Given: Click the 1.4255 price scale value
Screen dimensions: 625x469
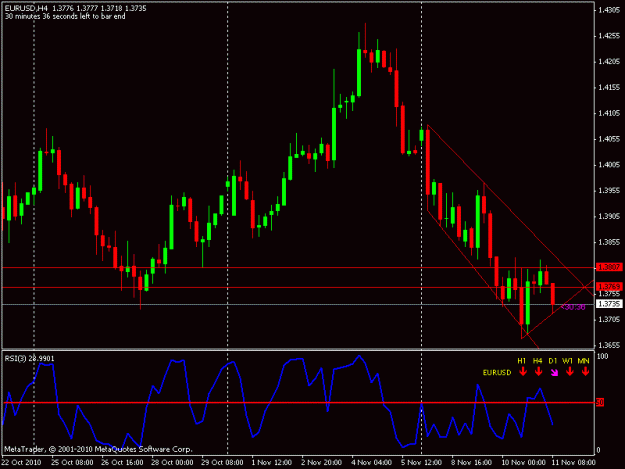Looking at the screenshot, I should (609, 35).
